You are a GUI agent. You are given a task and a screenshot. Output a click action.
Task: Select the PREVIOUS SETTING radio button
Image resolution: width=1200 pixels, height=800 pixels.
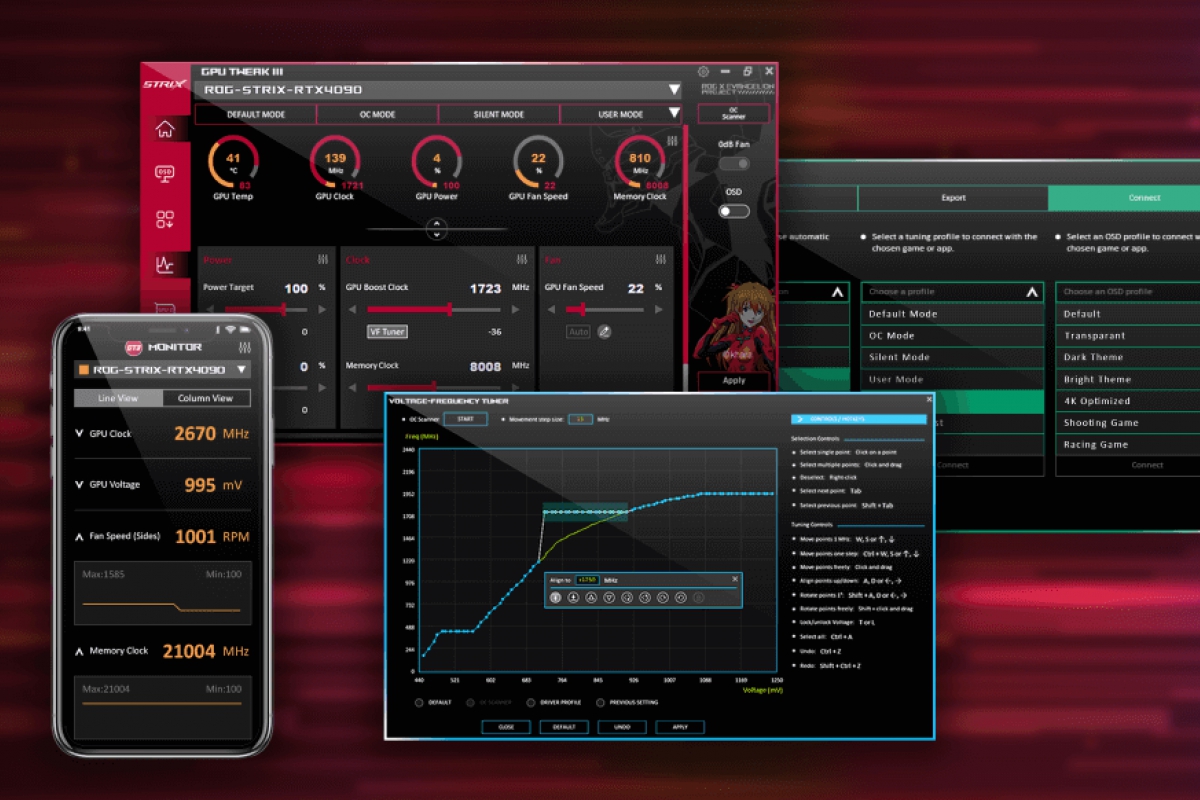coord(600,702)
